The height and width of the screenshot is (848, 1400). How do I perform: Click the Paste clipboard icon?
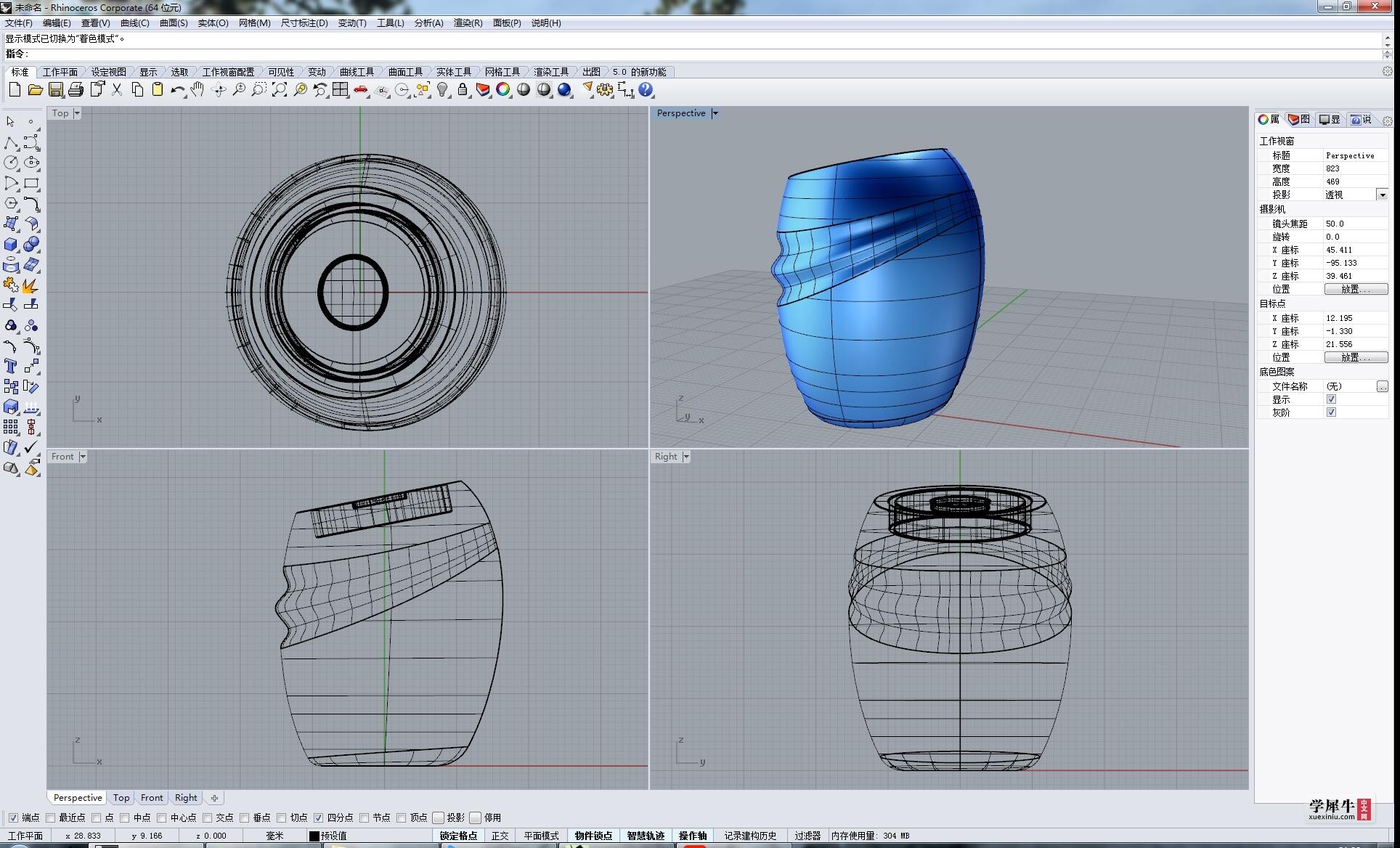pos(158,90)
